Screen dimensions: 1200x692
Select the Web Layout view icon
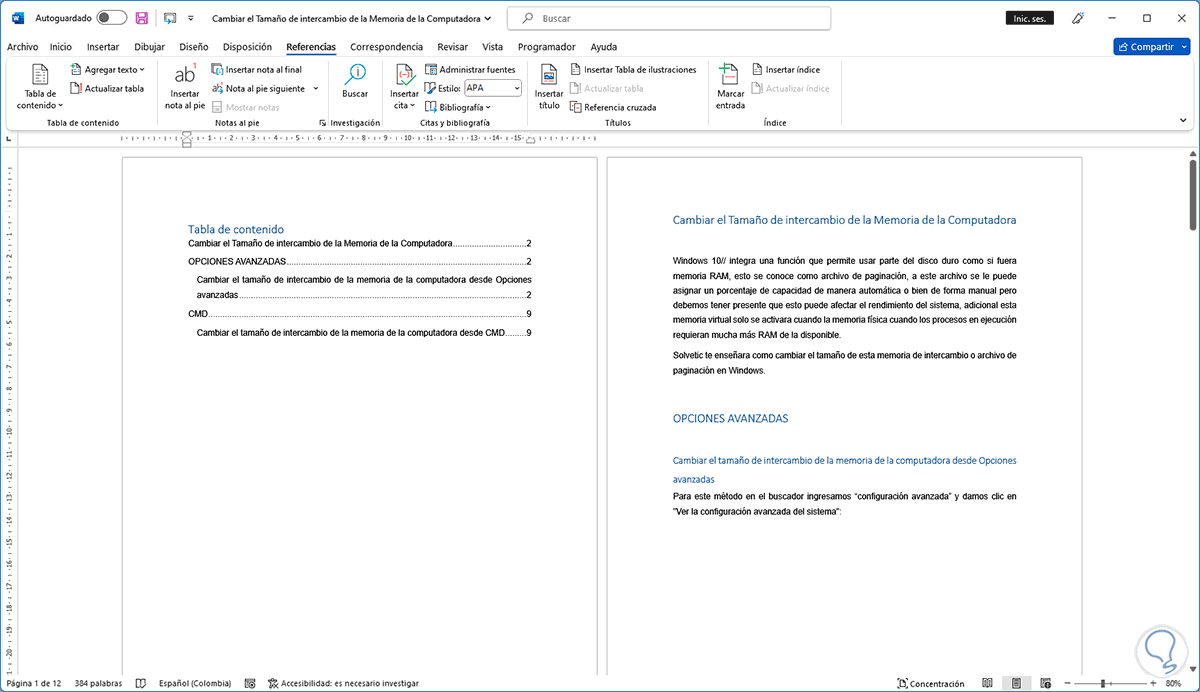point(1044,683)
